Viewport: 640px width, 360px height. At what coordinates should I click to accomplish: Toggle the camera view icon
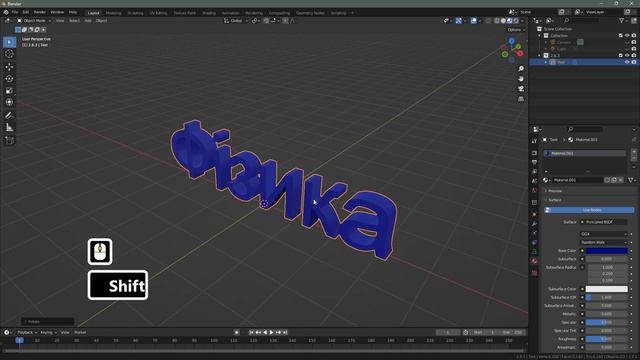521,89
